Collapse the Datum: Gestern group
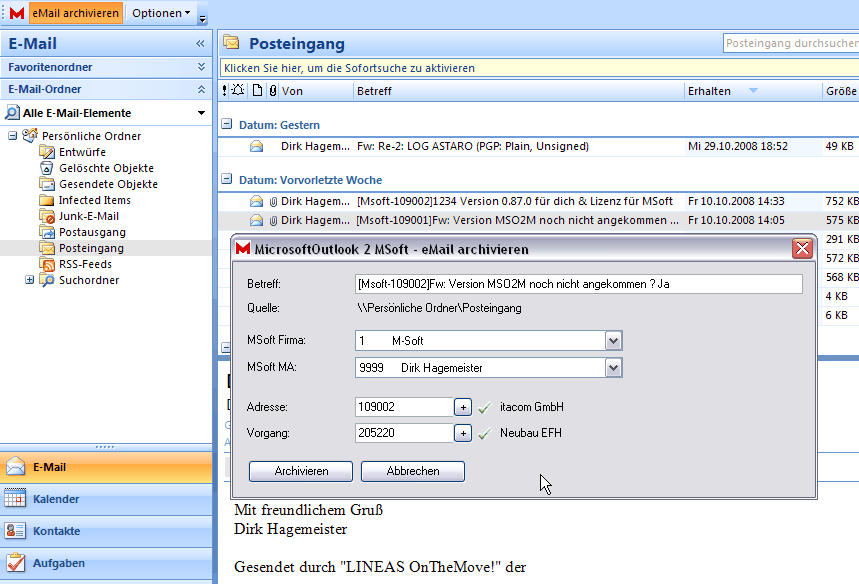The width and height of the screenshot is (859, 584). click(226, 124)
